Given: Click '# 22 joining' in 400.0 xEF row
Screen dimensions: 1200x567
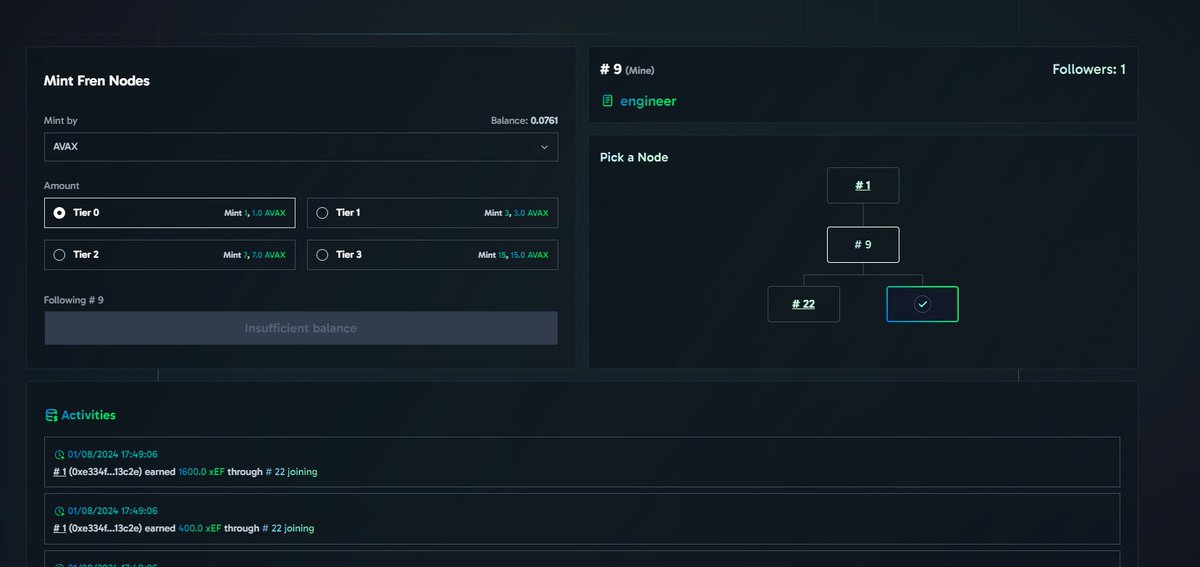Looking at the screenshot, I should tap(287, 527).
